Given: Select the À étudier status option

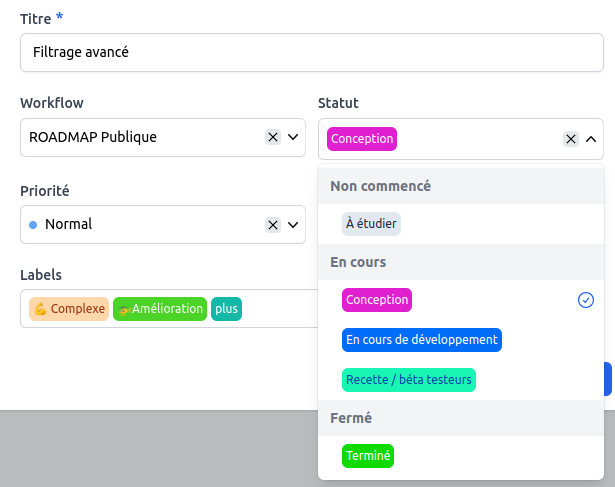Looking at the screenshot, I should 371,224.
